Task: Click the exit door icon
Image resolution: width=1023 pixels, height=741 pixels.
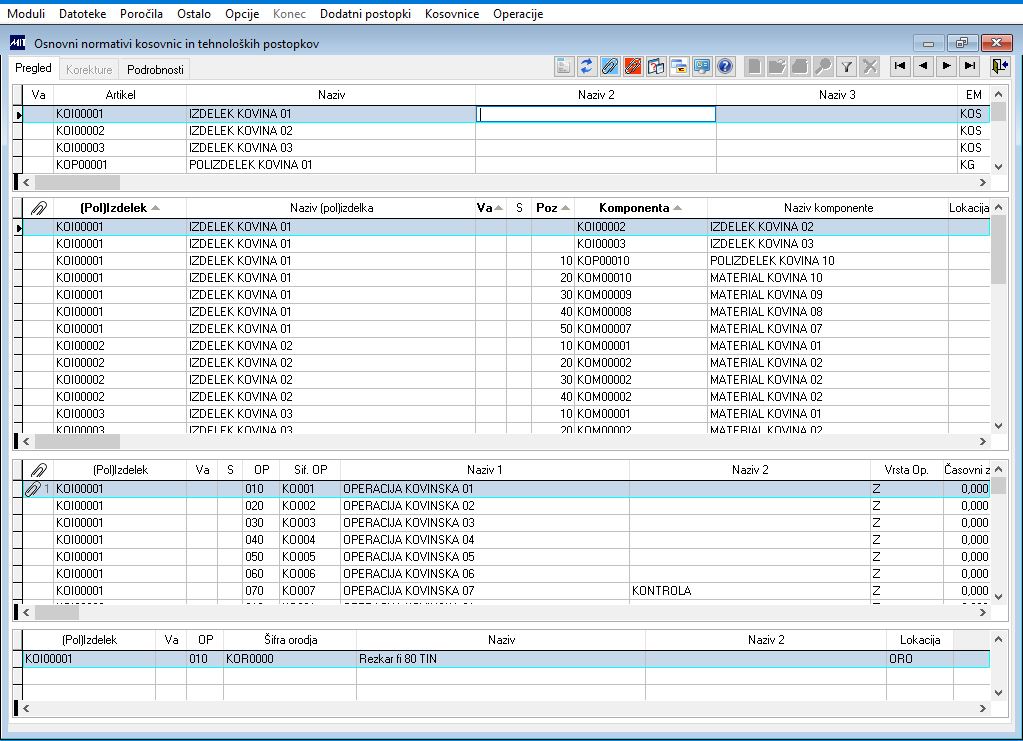Action: tap(1000, 66)
